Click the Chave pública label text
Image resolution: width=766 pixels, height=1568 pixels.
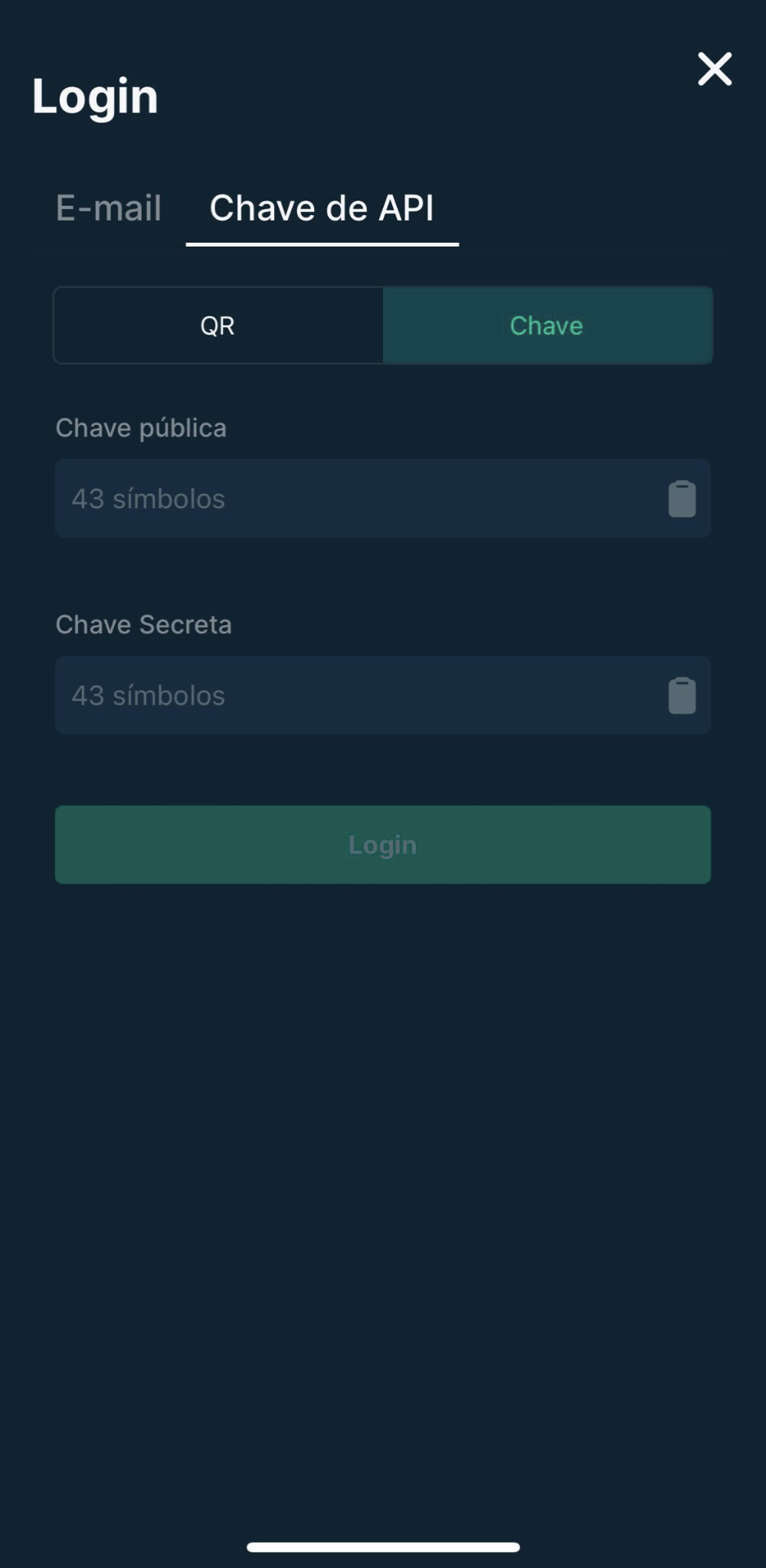coord(141,428)
